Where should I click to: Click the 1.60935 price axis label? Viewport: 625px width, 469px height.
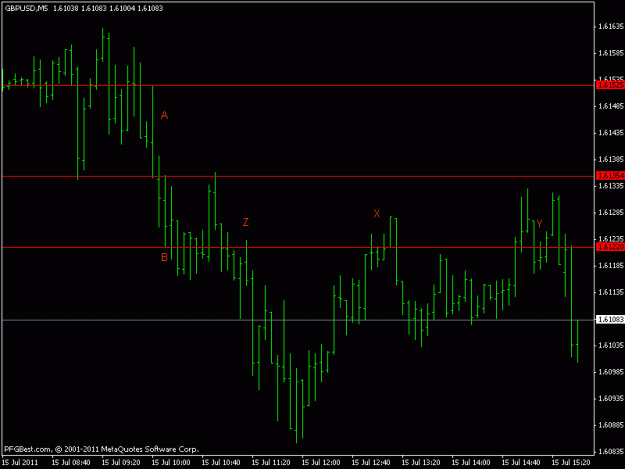click(611, 398)
